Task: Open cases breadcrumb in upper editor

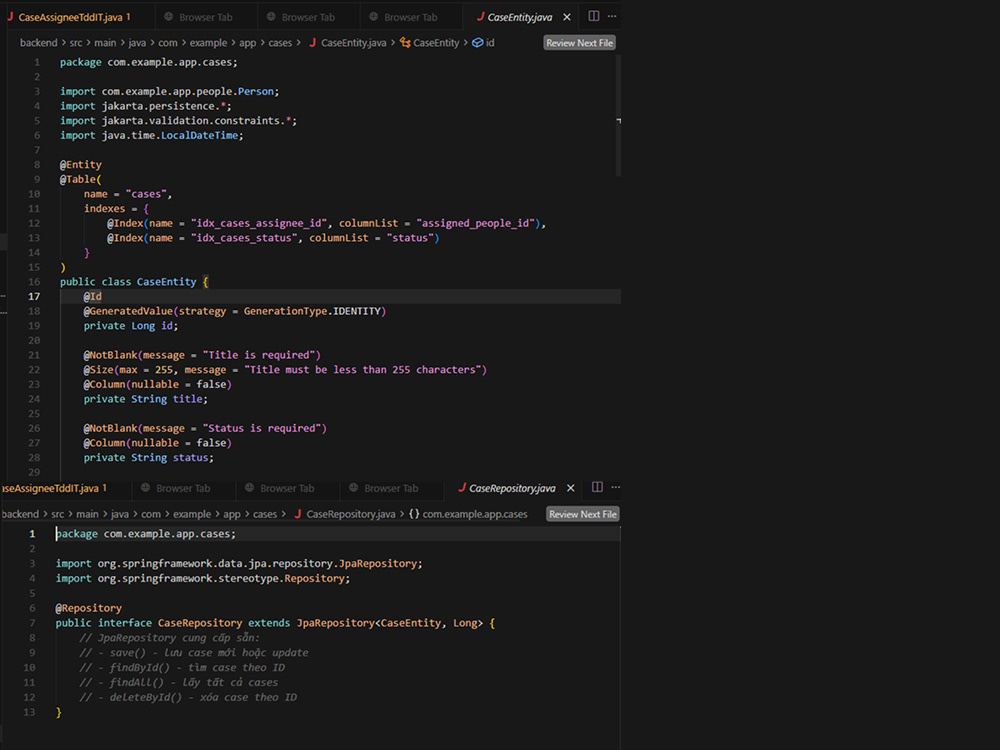Action: click(x=280, y=43)
